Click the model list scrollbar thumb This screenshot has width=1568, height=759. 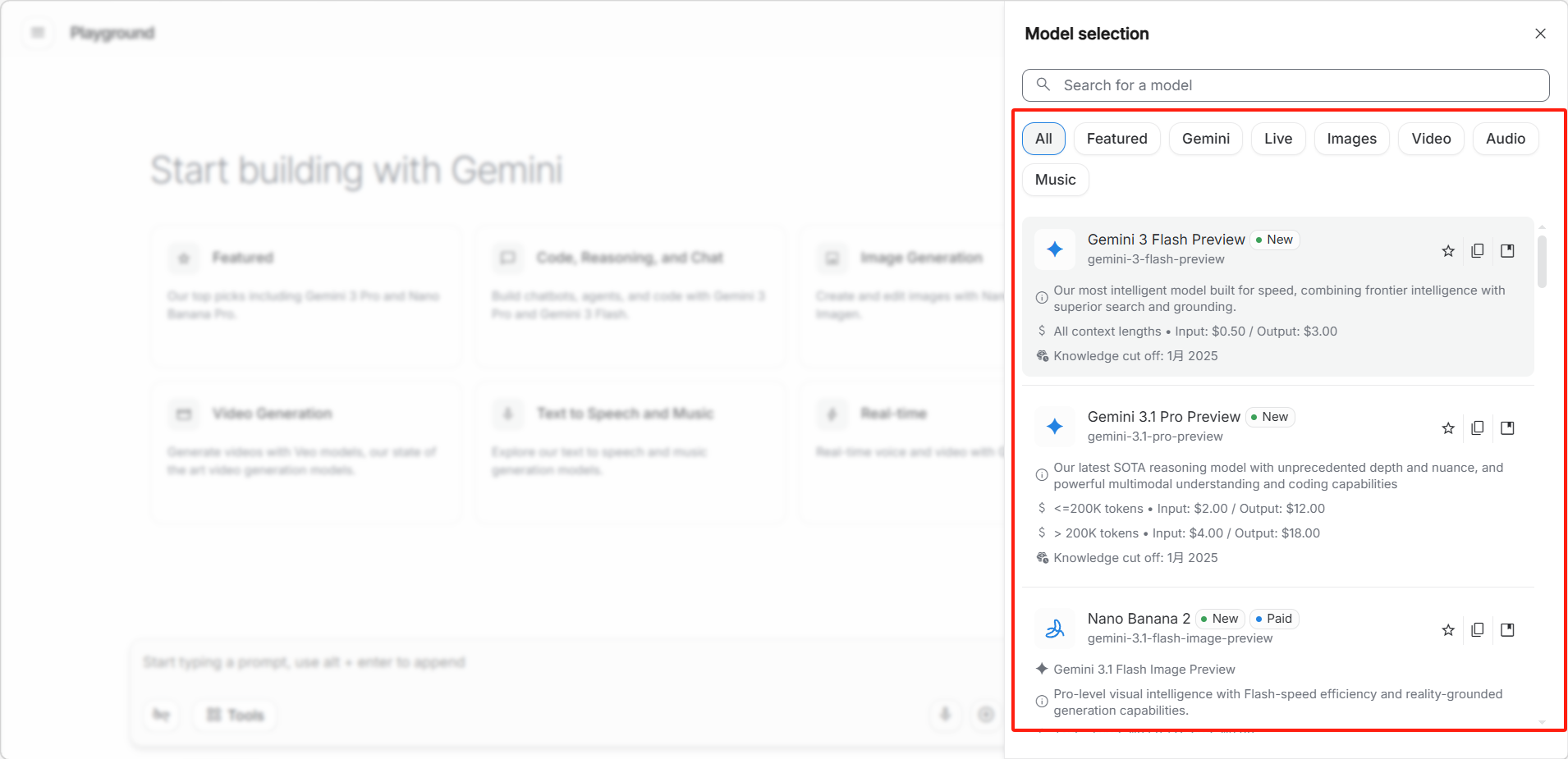coord(1542,262)
